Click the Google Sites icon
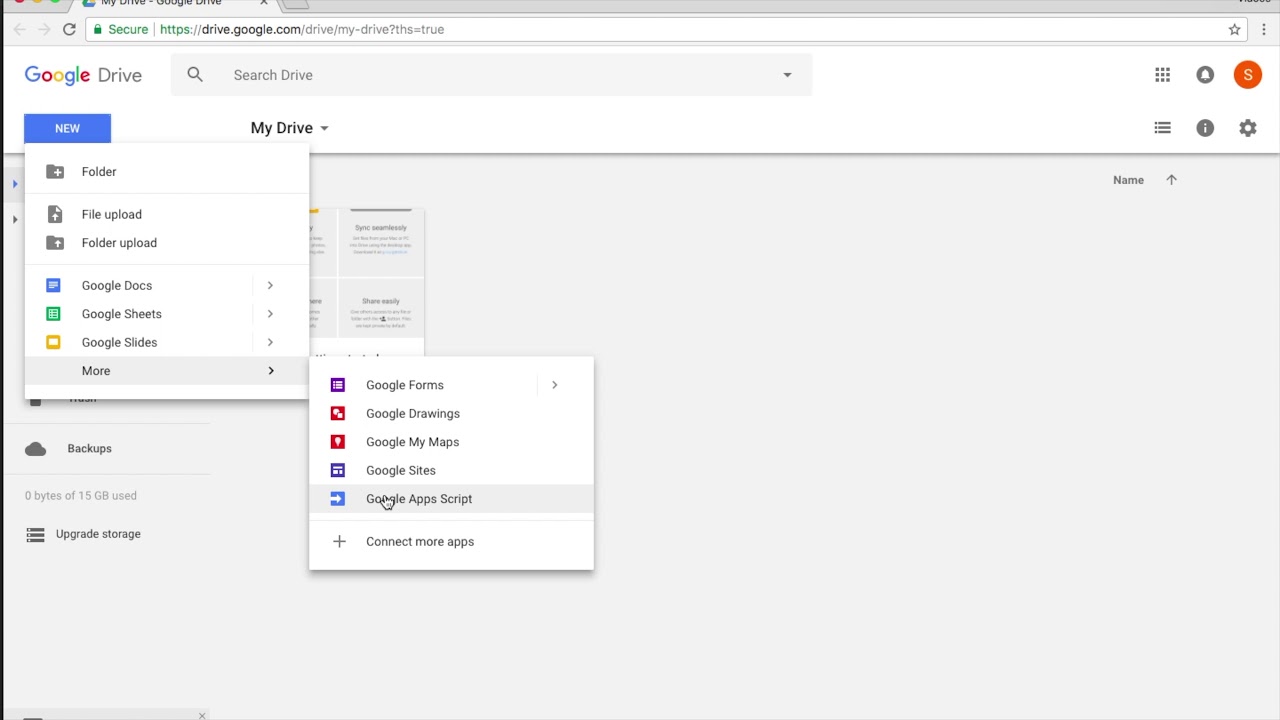1280x720 pixels. click(x=338, y=470)
